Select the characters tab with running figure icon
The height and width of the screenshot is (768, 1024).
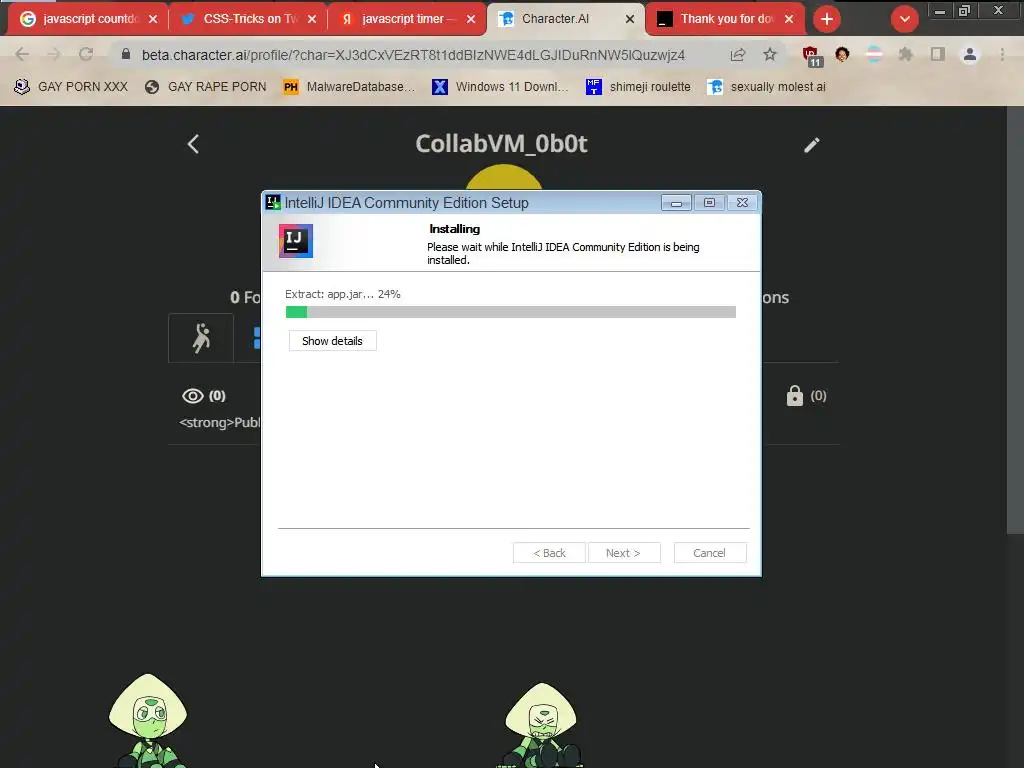pos(201,338)
